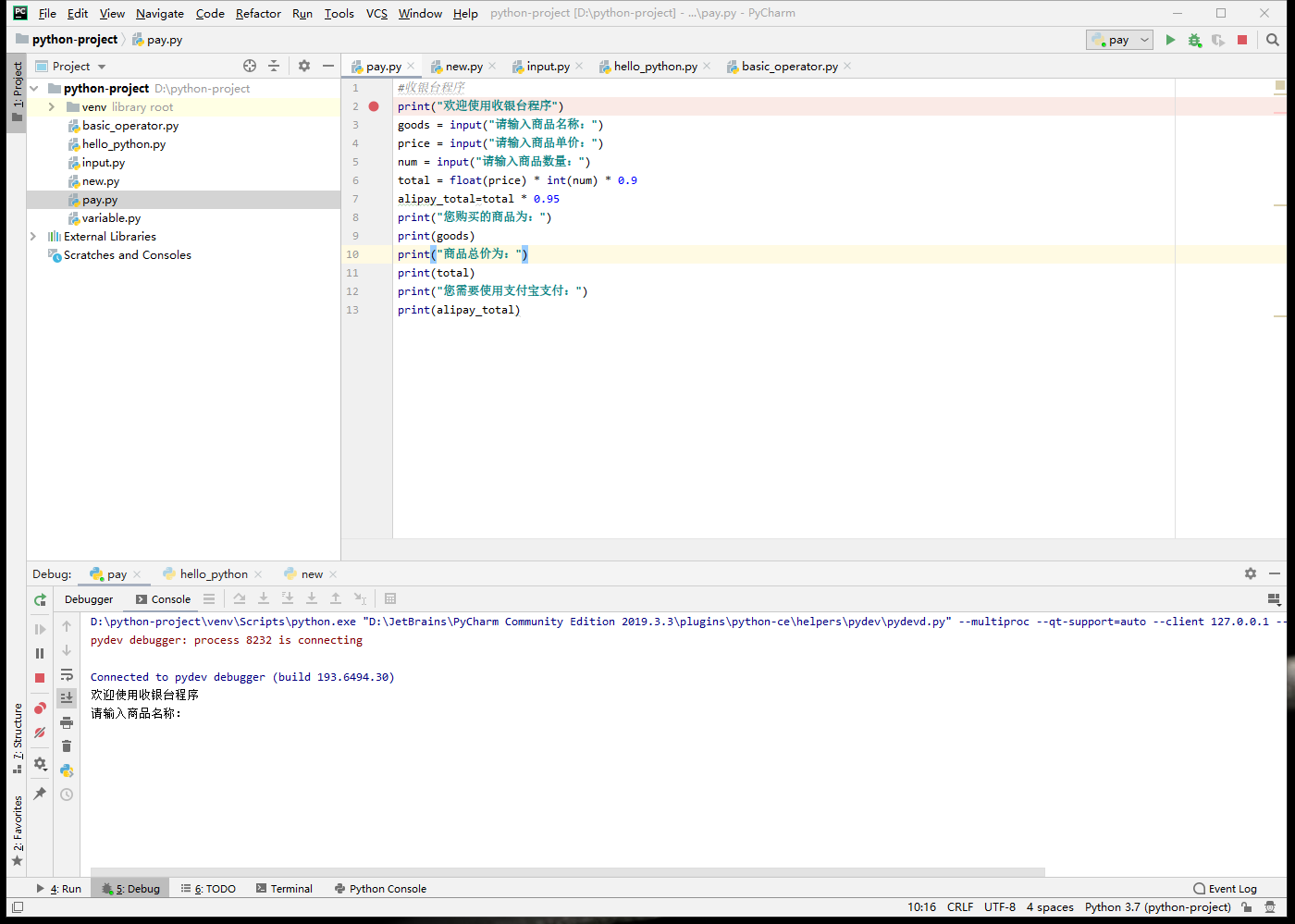
Task: Click the green Debug bug icon
Action: coord(1194,40)
